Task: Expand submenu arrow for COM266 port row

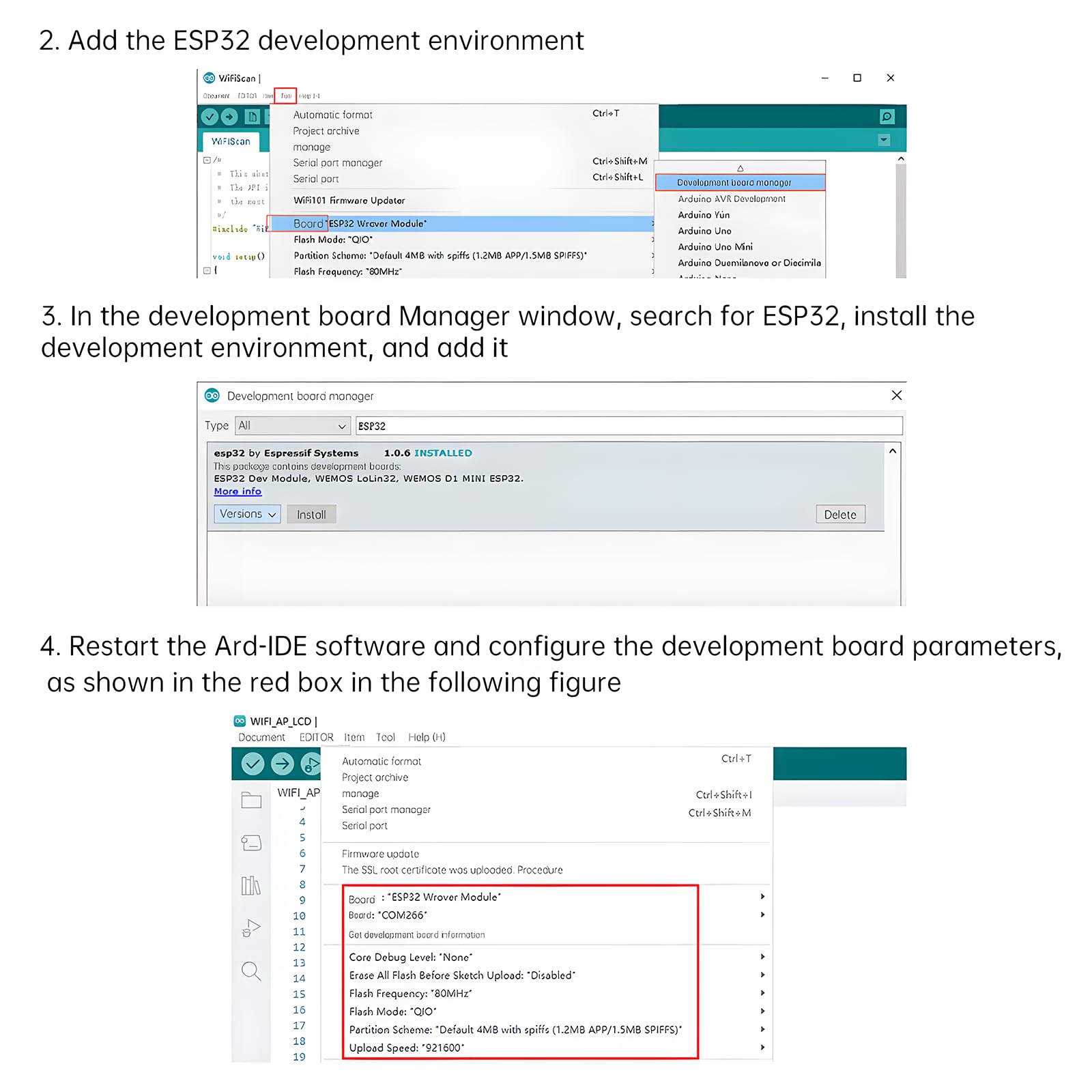Action: pyautogui.click(x=762, y=915)
